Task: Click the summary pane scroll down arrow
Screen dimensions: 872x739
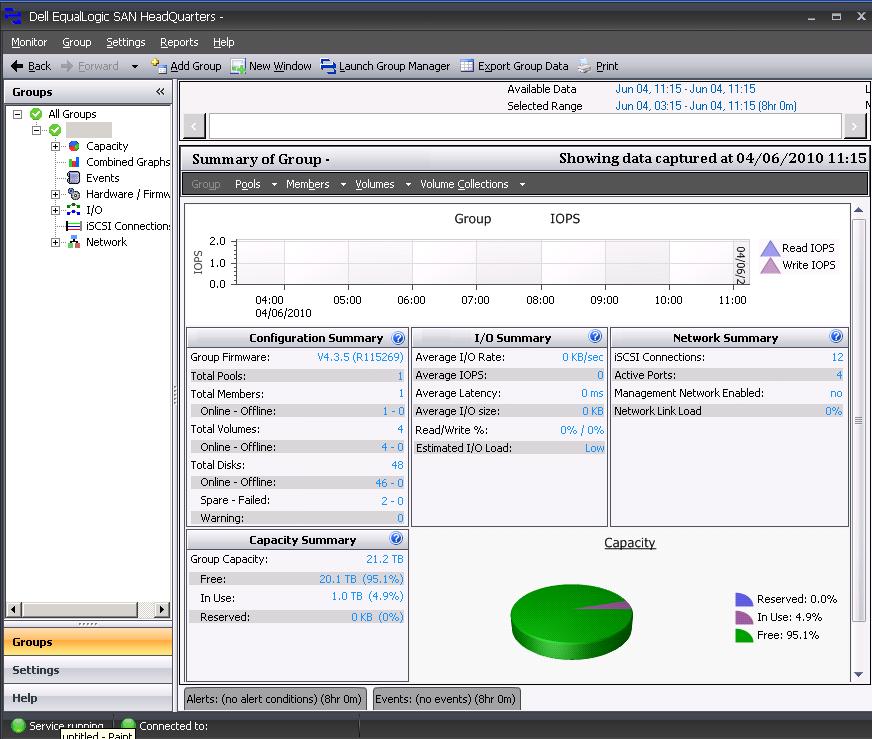Action: [x=858, y=674]
